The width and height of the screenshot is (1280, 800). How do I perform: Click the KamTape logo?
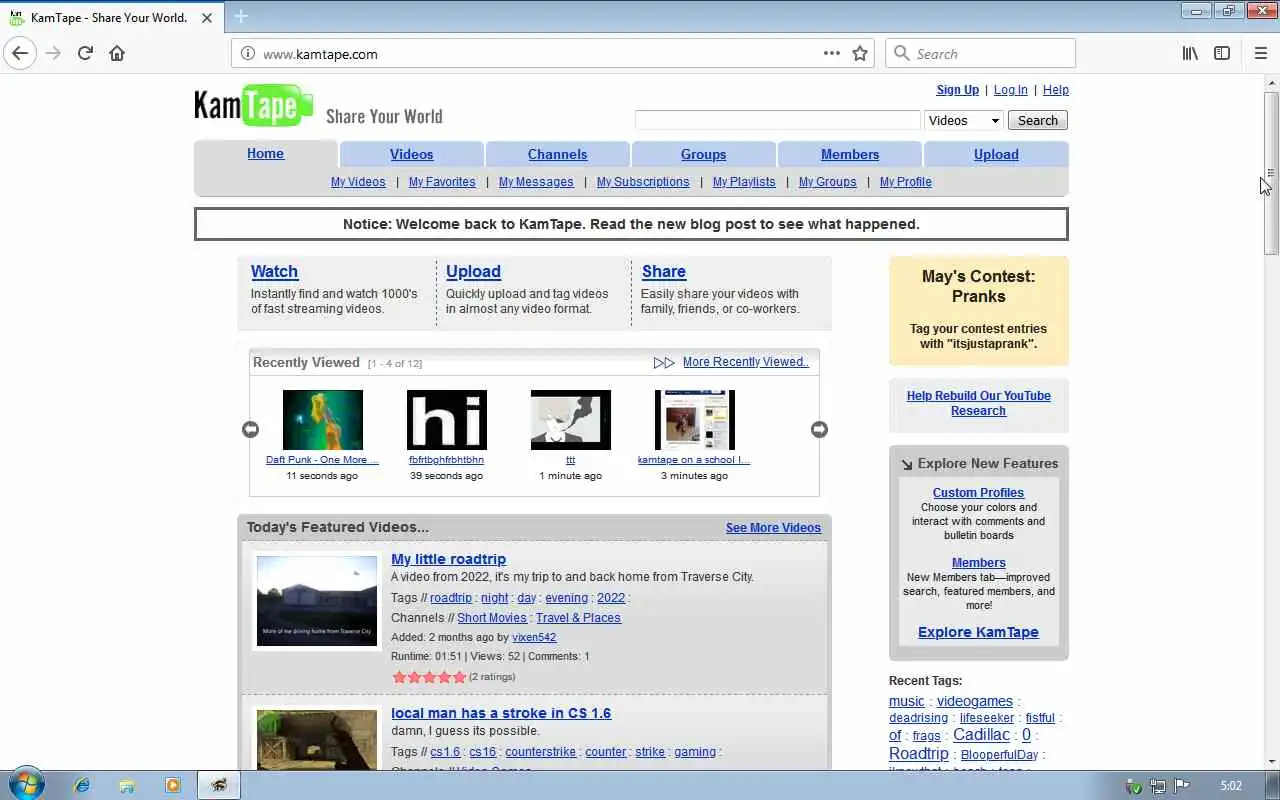click(x=253, y=106)
